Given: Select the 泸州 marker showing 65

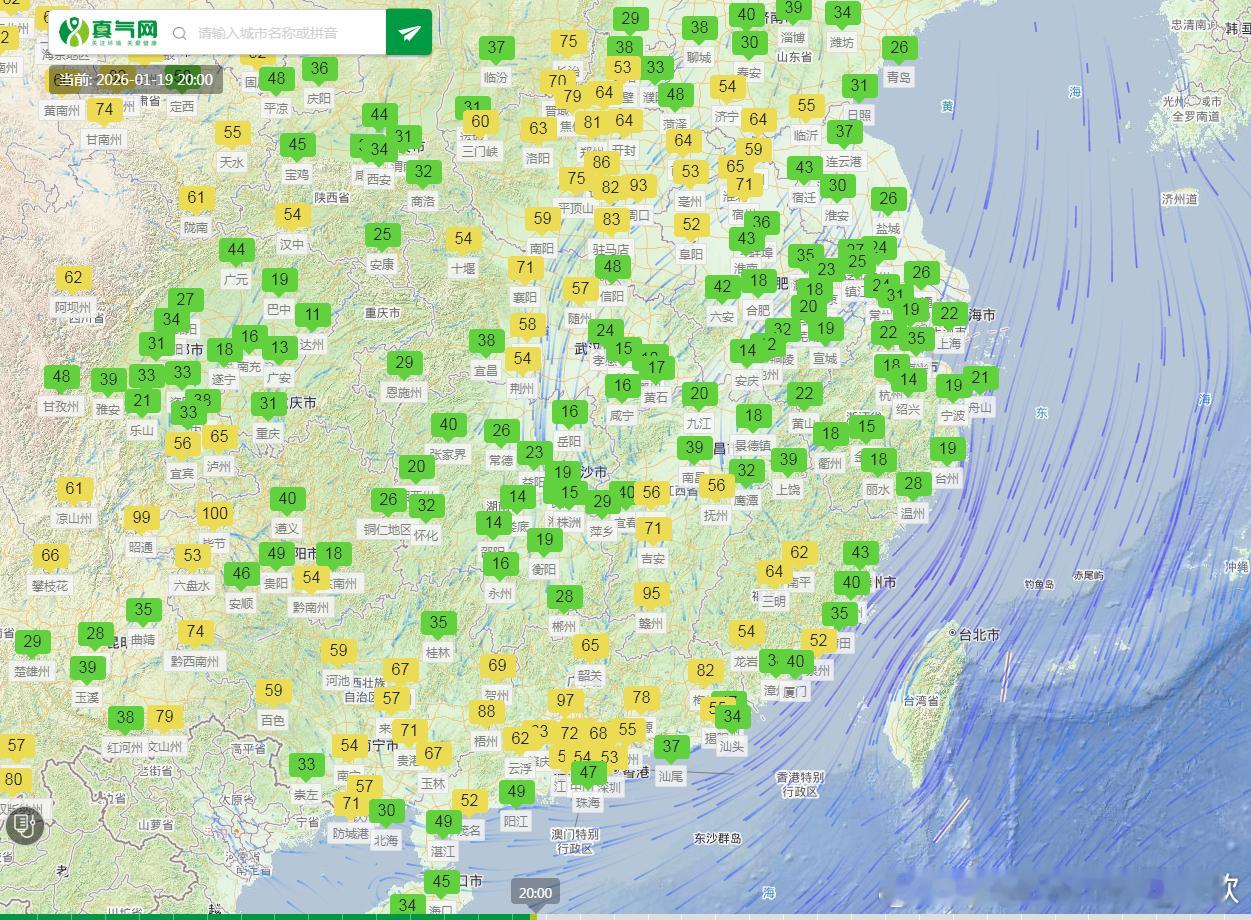Looking at the screenshot, I should point(219,438).
